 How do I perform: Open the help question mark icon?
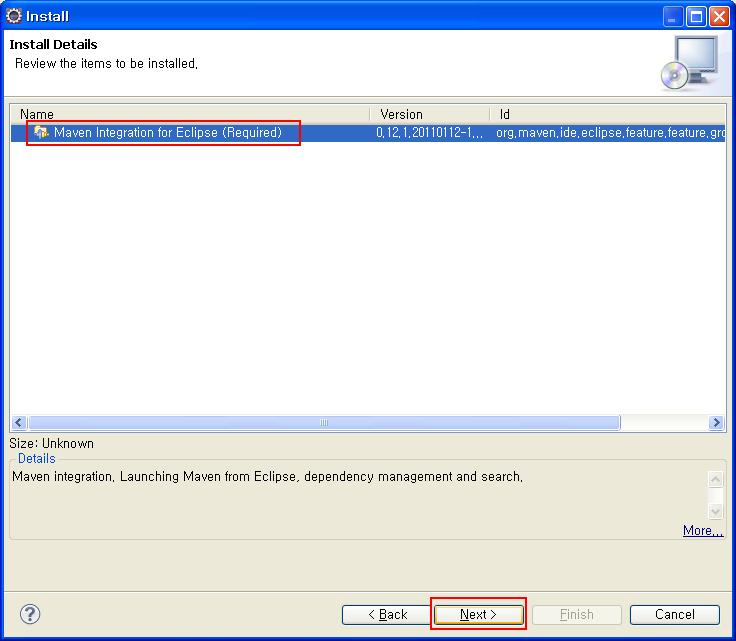coord(30,614)
